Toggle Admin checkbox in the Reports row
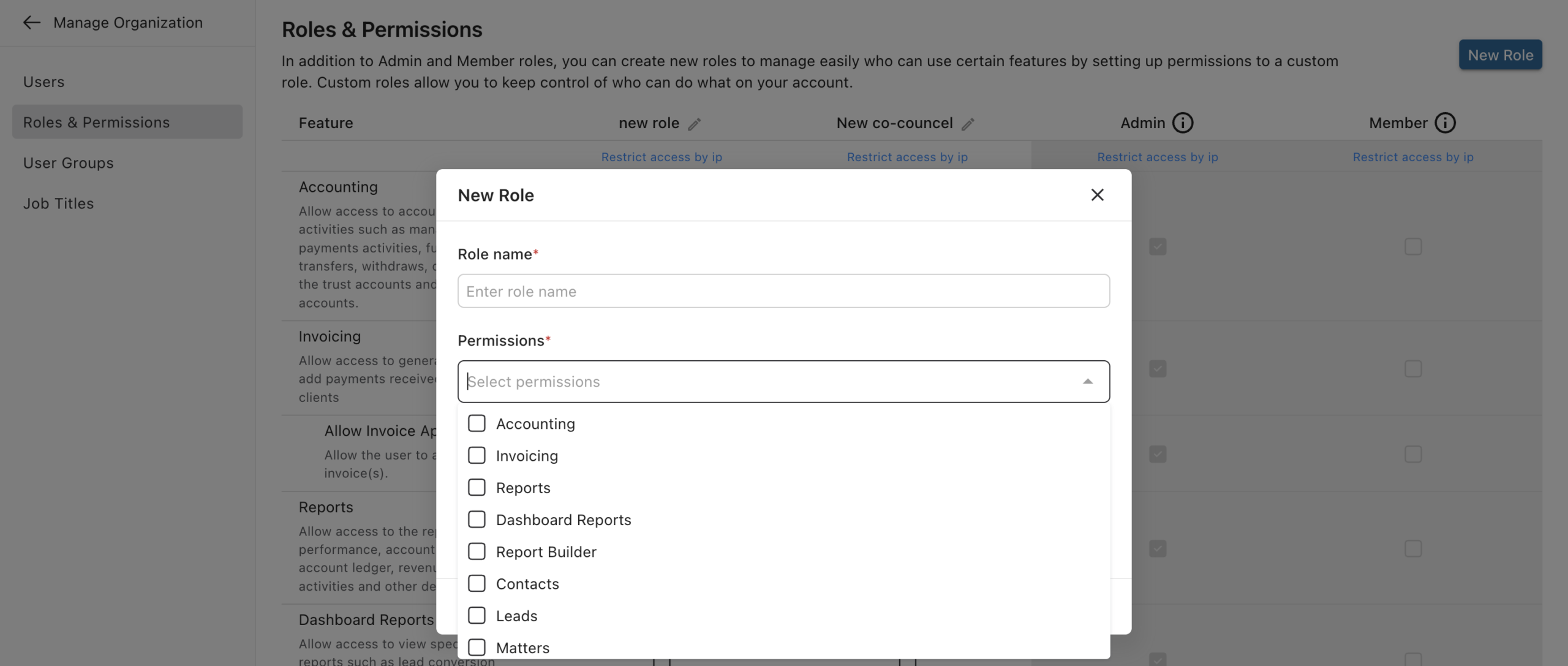Viewport: 1568px width, 666px height. (x=1158, y=548)
